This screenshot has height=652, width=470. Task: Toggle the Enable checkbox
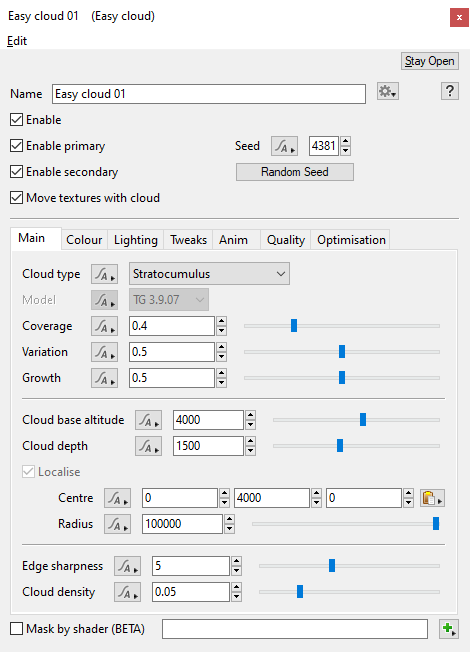click(16, 120)
